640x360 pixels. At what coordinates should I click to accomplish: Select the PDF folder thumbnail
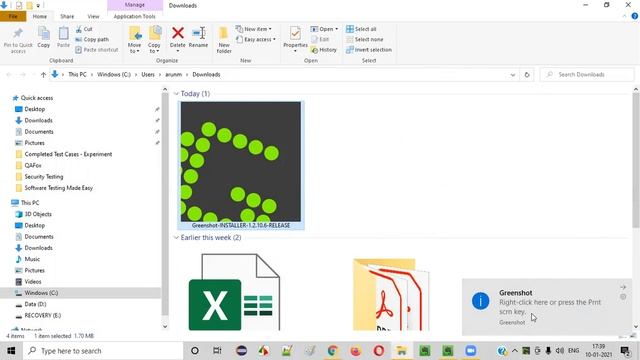[391, 294]
